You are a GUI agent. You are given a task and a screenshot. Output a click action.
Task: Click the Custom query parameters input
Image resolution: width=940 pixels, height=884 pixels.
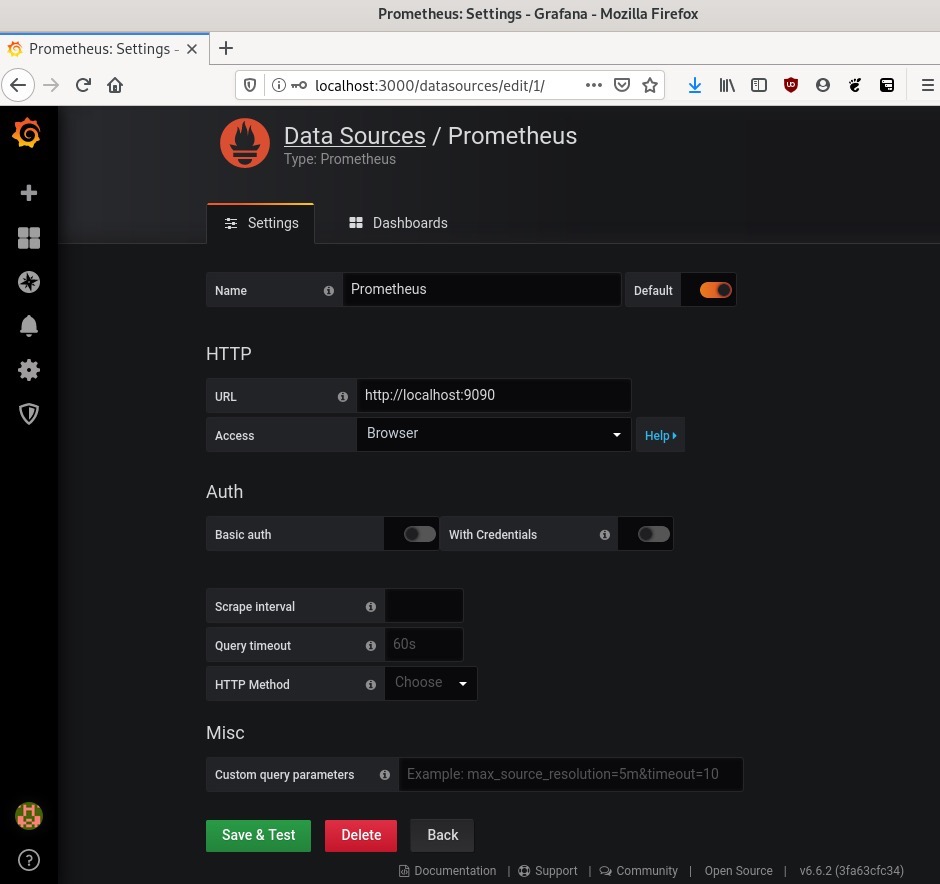point(571,774)
